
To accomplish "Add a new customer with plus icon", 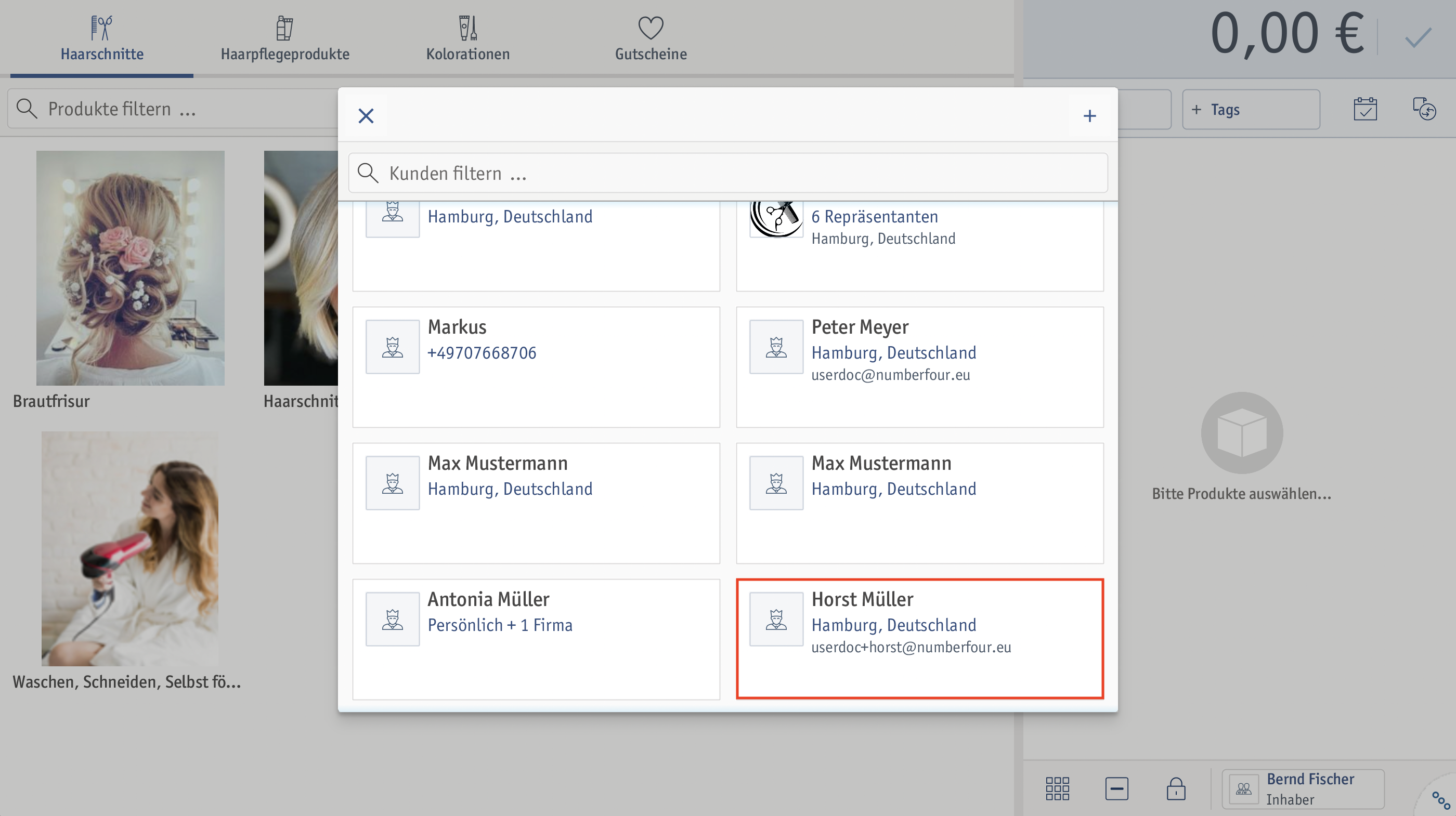I will point(1089,116).
